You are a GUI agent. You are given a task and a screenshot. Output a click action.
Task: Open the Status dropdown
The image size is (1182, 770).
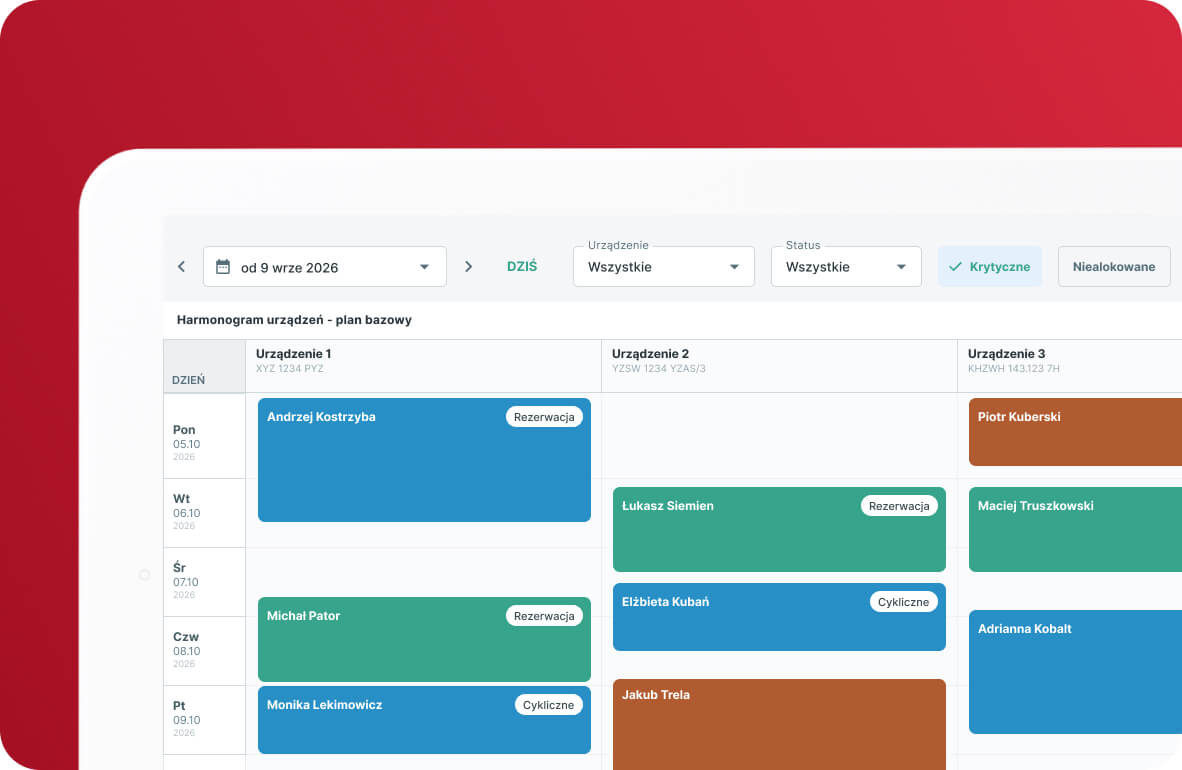point(846,266)
